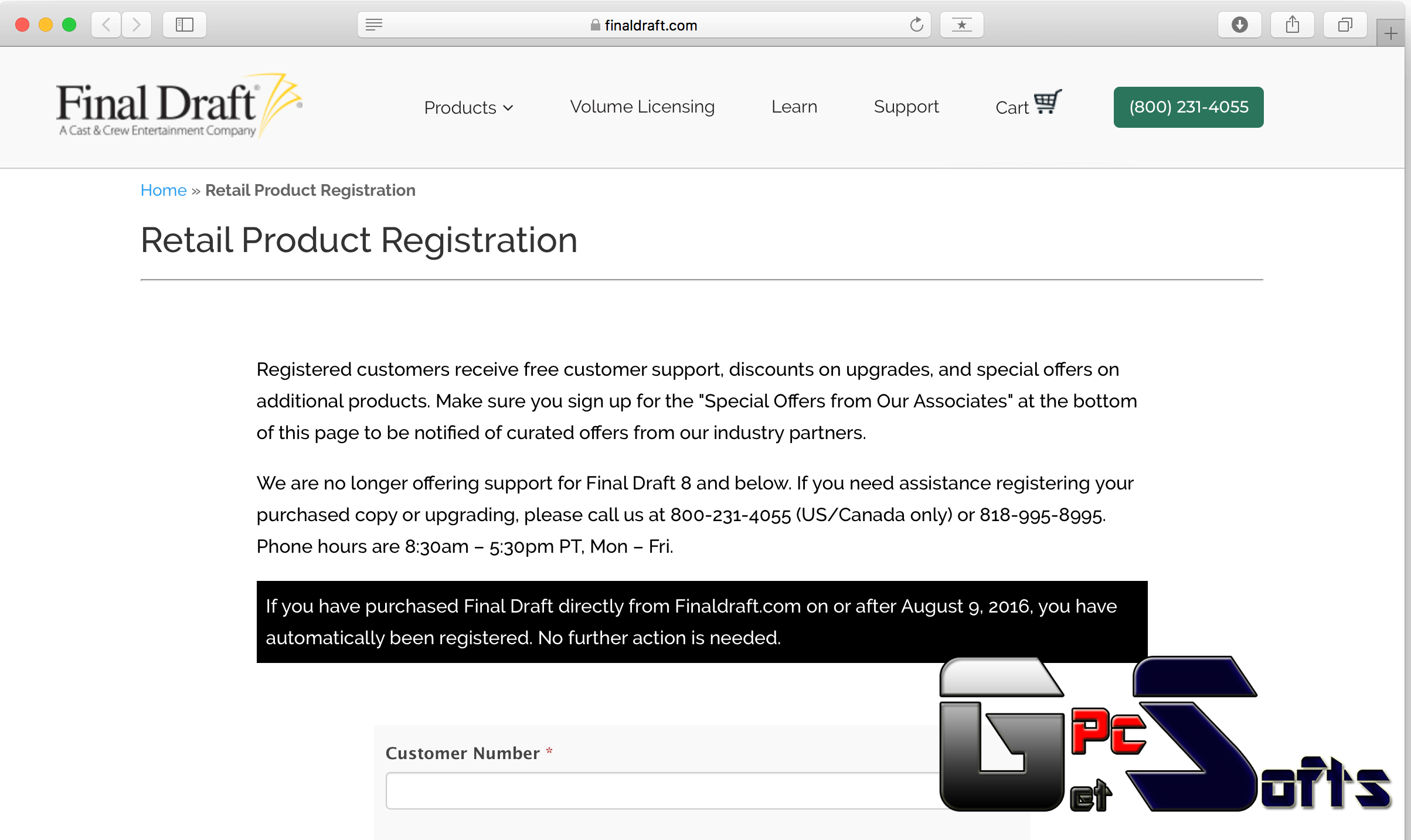Image resolution: width=1411 pixels, height=840 pixels.
Task: Open the Share sheet button
Action: coord(1293,25)
